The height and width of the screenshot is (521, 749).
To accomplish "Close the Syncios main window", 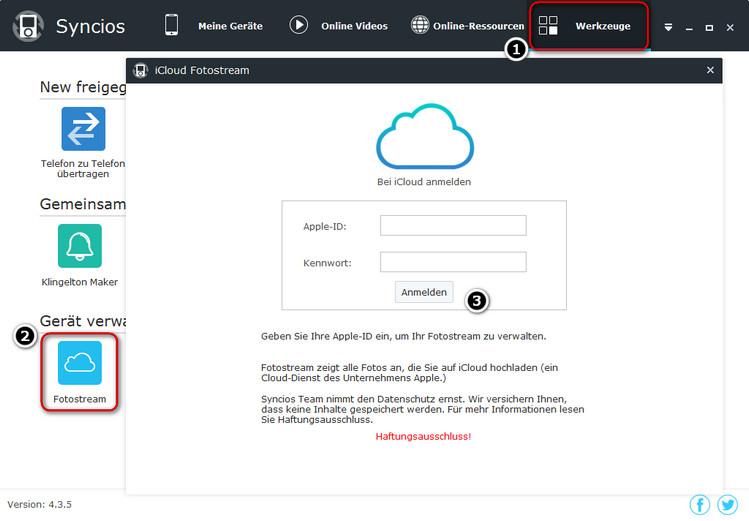I will click(730, 28).
